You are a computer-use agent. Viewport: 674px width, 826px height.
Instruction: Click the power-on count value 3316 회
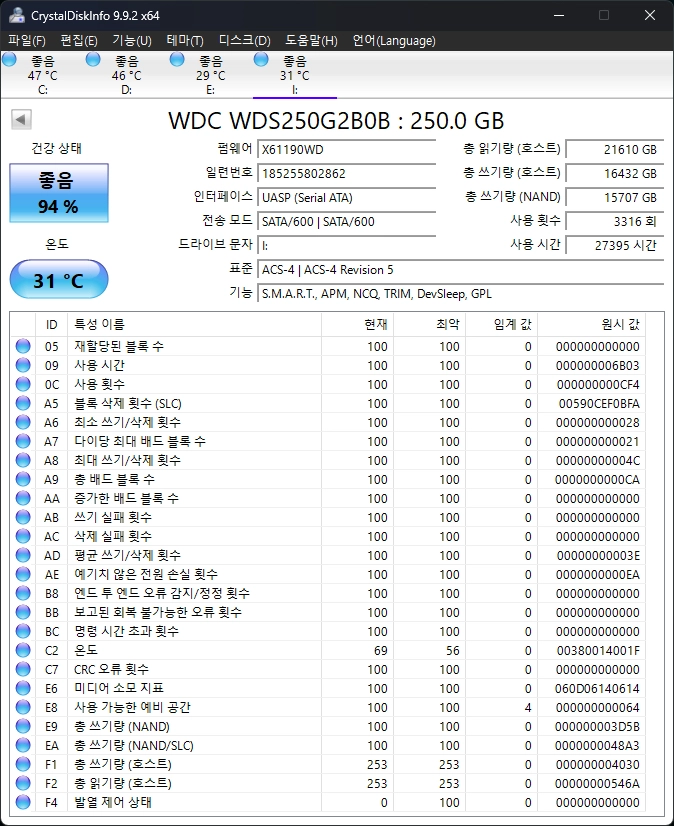(x=614, y=221)
